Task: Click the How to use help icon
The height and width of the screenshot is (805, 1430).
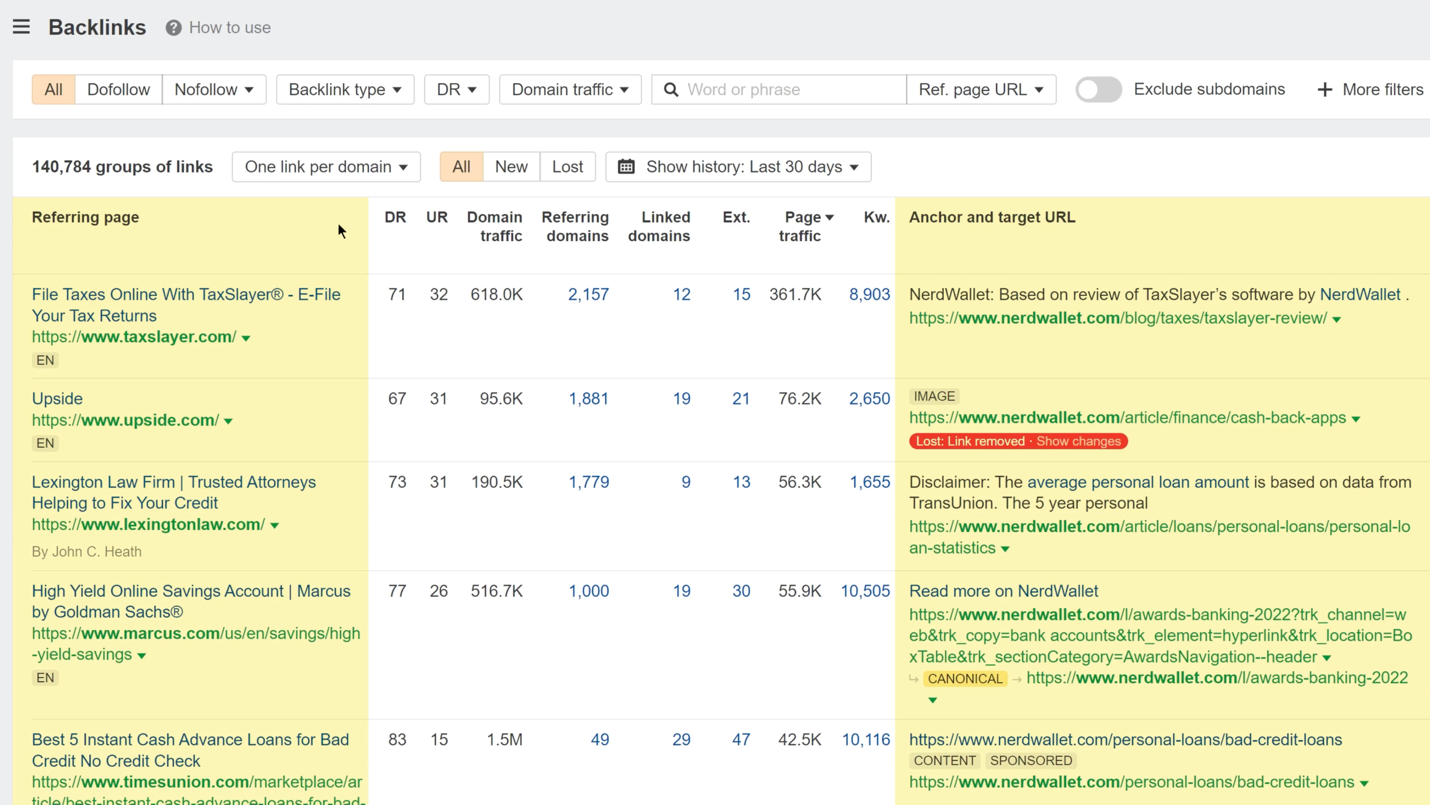Action: point(173,28)
